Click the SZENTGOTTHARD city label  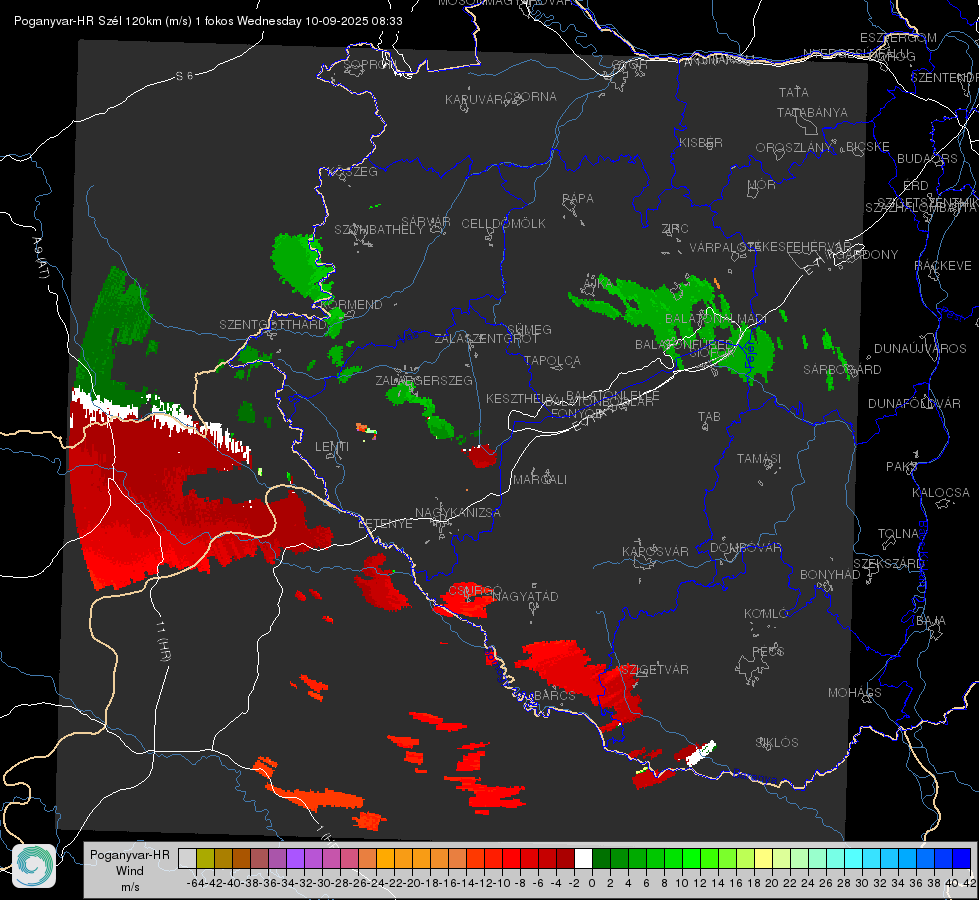[x=273, y=325]
